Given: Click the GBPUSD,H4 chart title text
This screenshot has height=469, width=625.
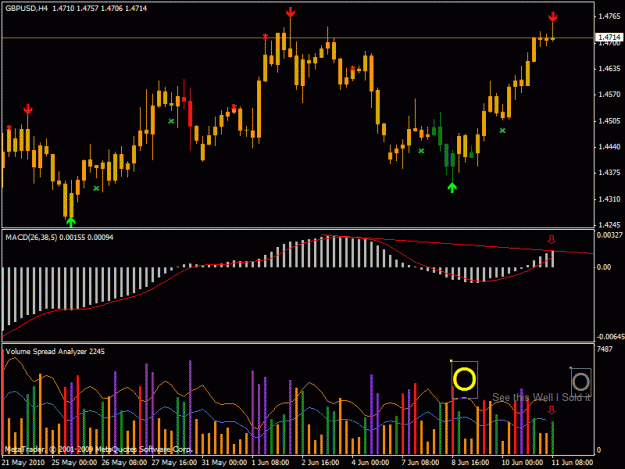Looking at the screenshot, I should (26, 8).
